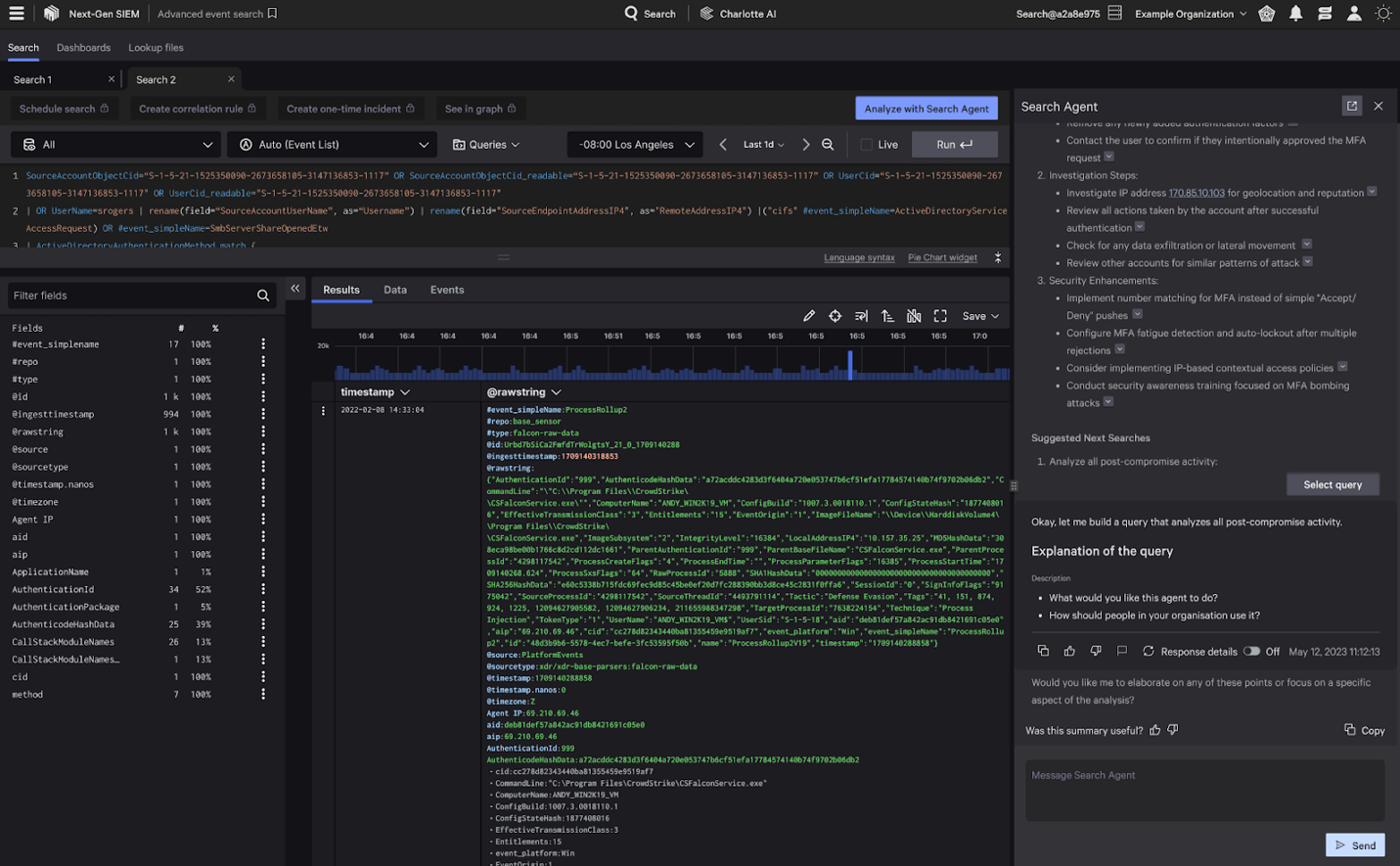Open the Last 1d time range dropdown
The width and height of the screenshot is (1400, 866).
click(x=763, y=145)
